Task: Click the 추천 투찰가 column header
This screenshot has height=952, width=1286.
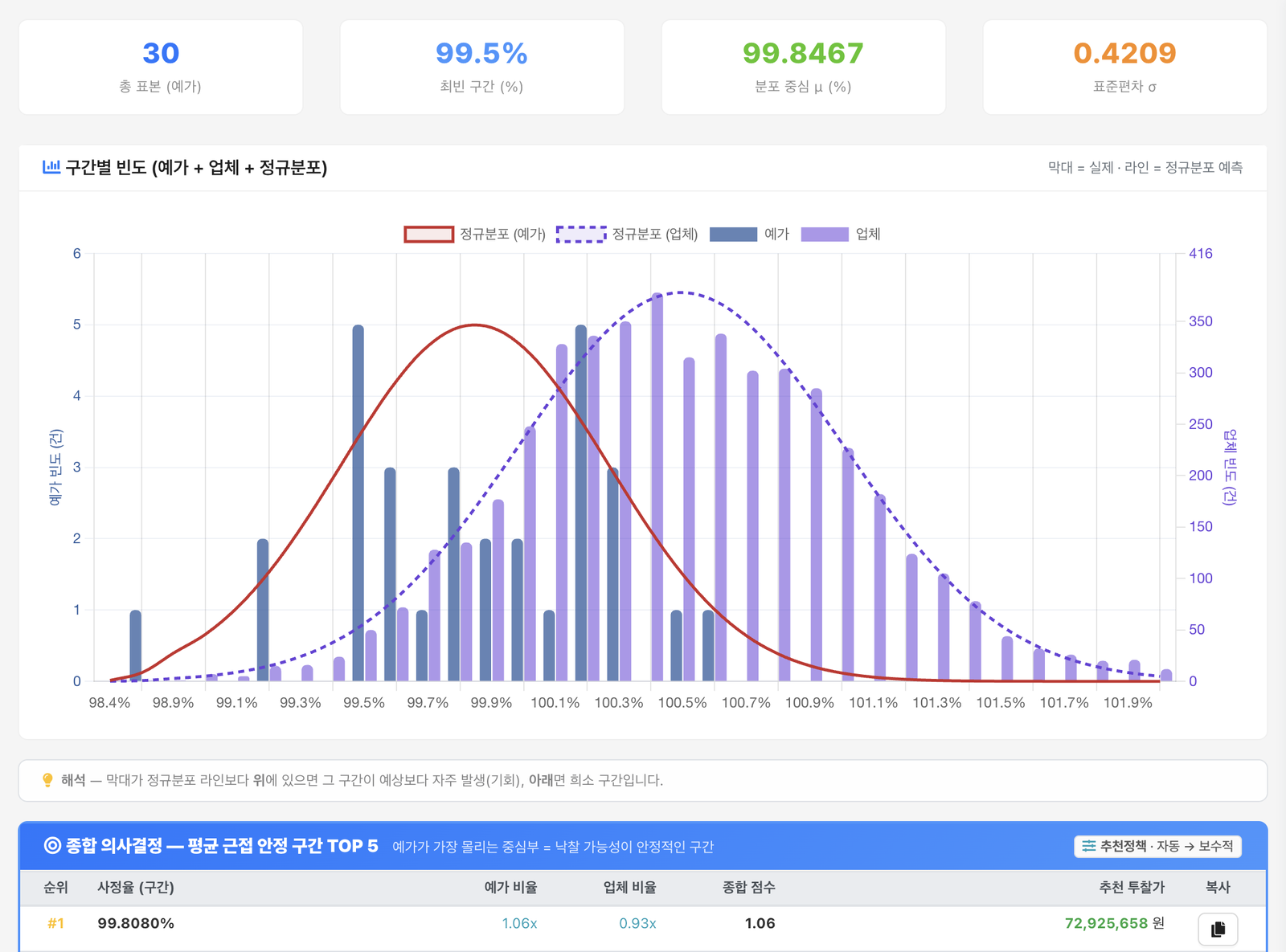Action: [1132, 888]
